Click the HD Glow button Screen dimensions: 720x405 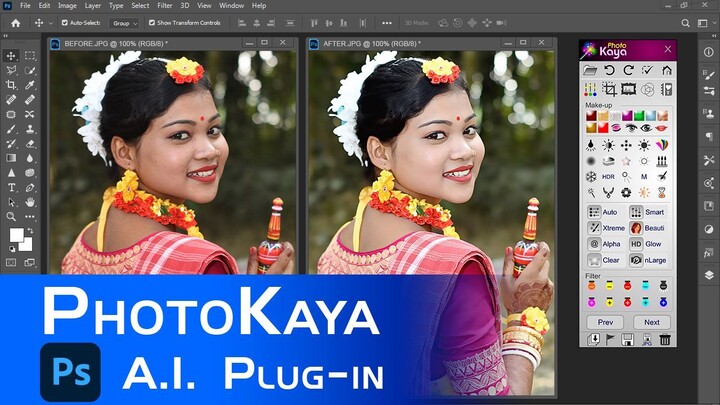[x=646, y=244]
